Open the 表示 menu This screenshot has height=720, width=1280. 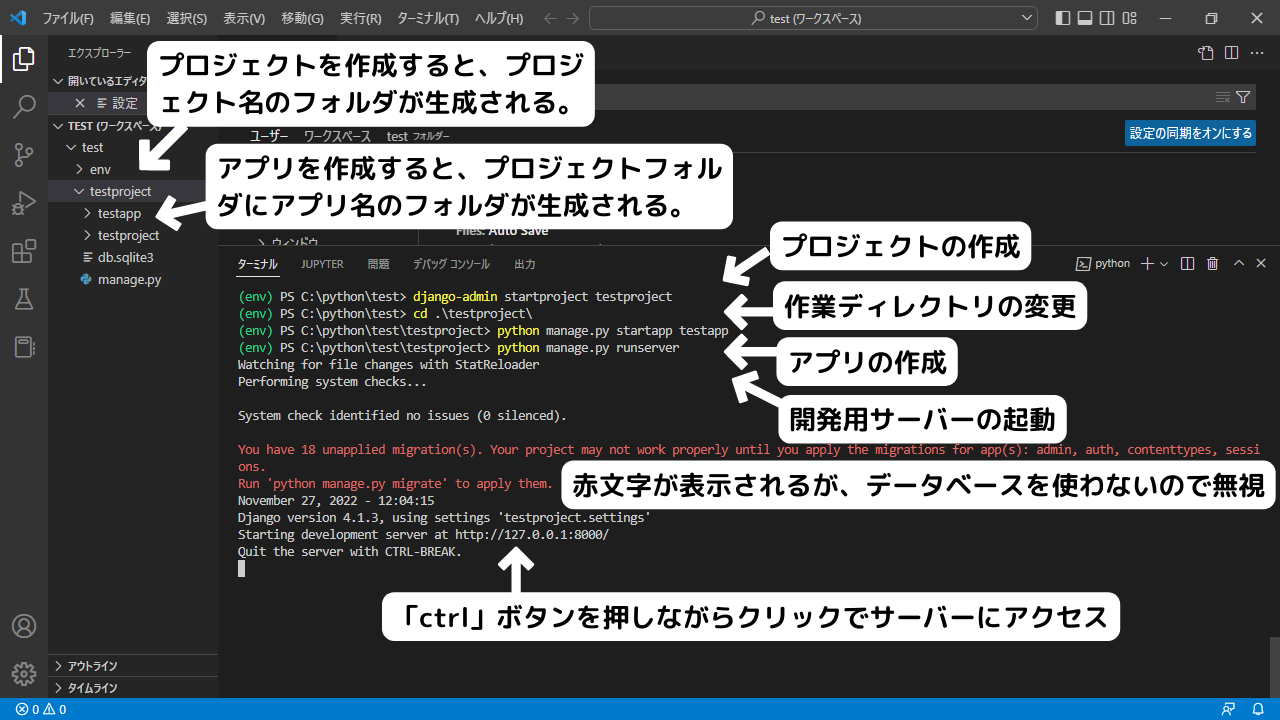[x=244, y=17]
